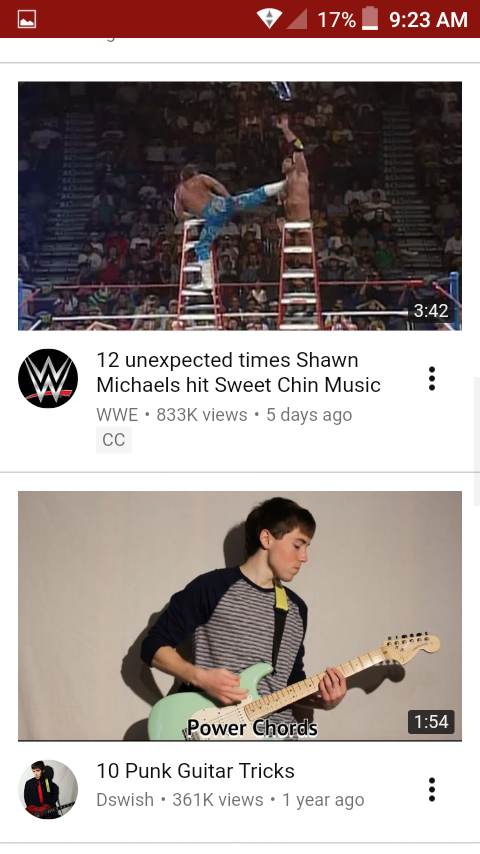Tap the battery icon in status bar
Screen dimensions: 480x854
click(370, 19)
